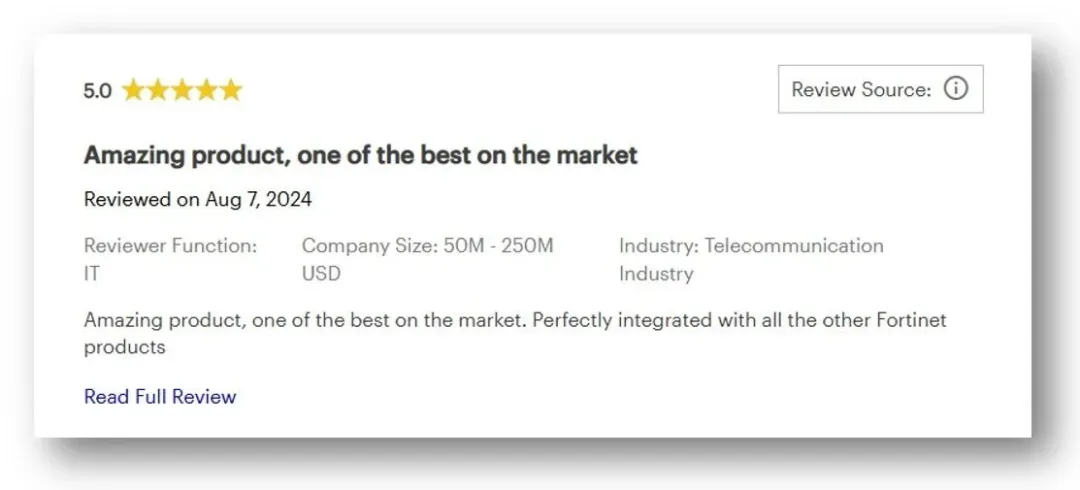
Task: Click the USD currency text
Action: [x=321, y=274]
